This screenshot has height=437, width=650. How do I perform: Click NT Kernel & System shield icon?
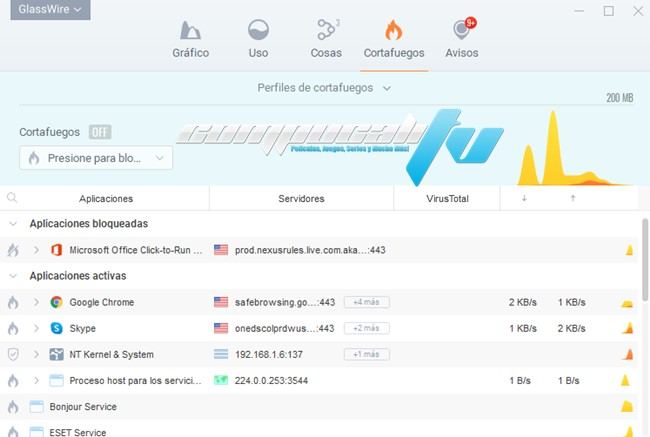point(13,354)
